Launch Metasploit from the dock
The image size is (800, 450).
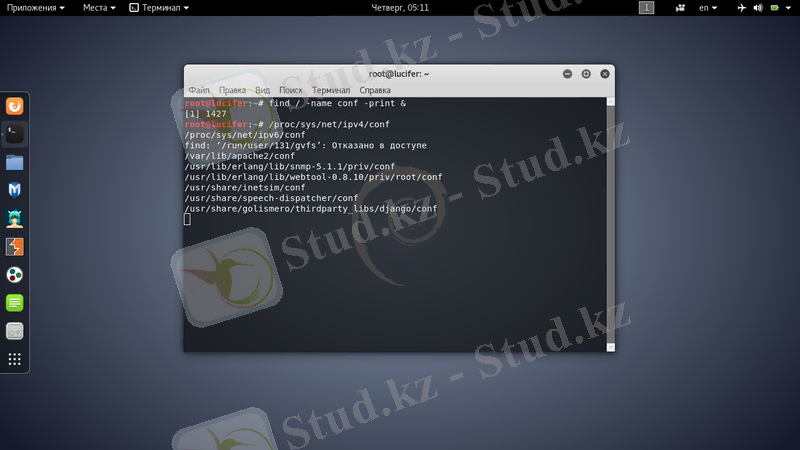[14, 190]
